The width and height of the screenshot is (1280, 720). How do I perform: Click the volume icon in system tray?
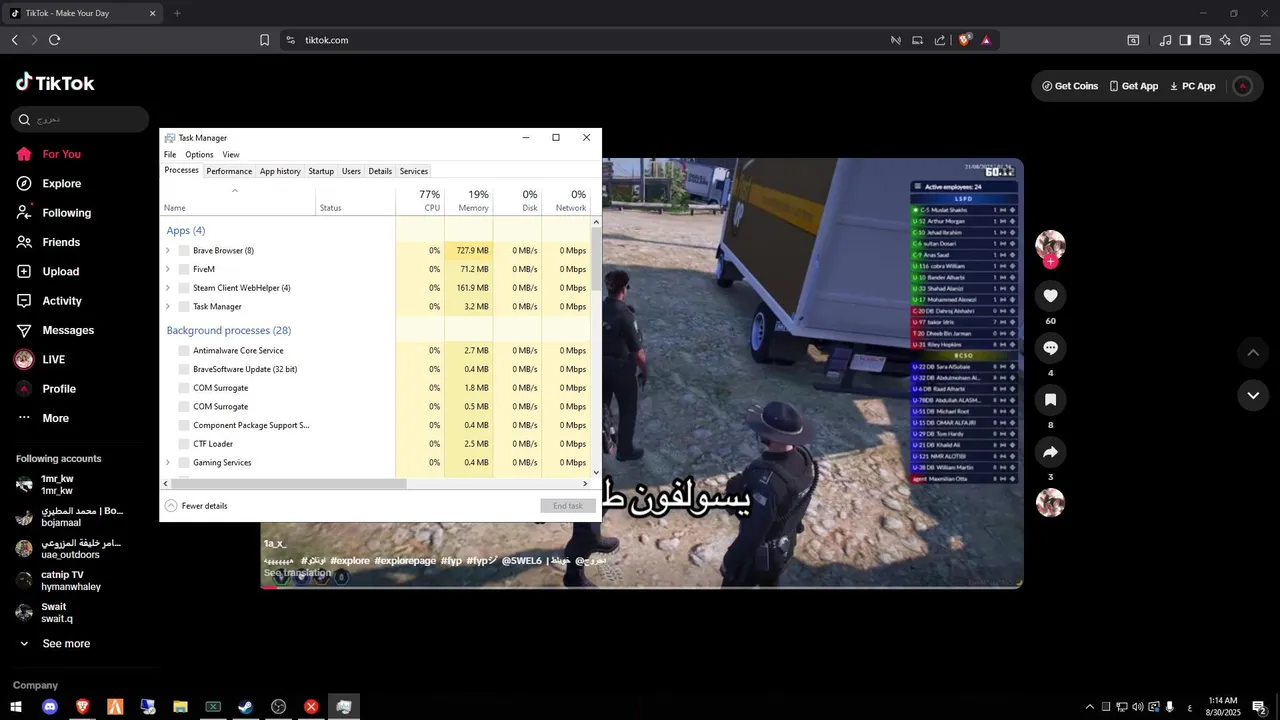[1137, 707]
